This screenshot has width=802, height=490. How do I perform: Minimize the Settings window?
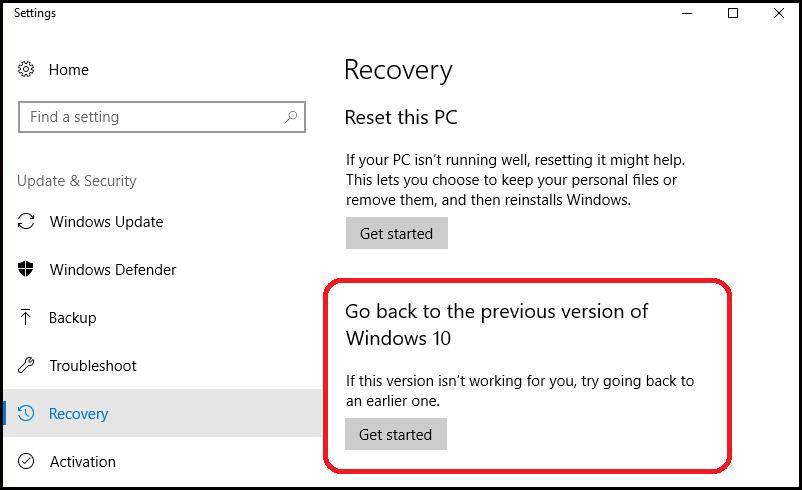(687, 13)
